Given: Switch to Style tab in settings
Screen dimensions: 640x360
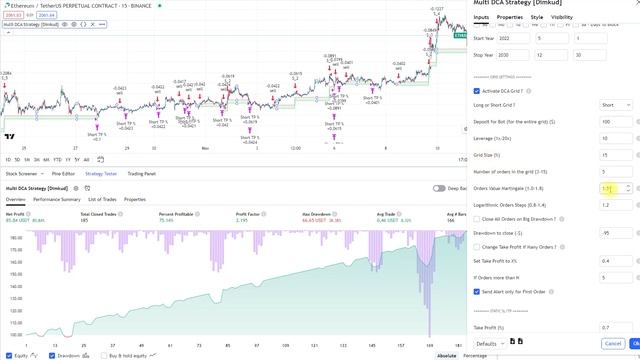Looking at the screenshot, I should (x=537, y=17).
